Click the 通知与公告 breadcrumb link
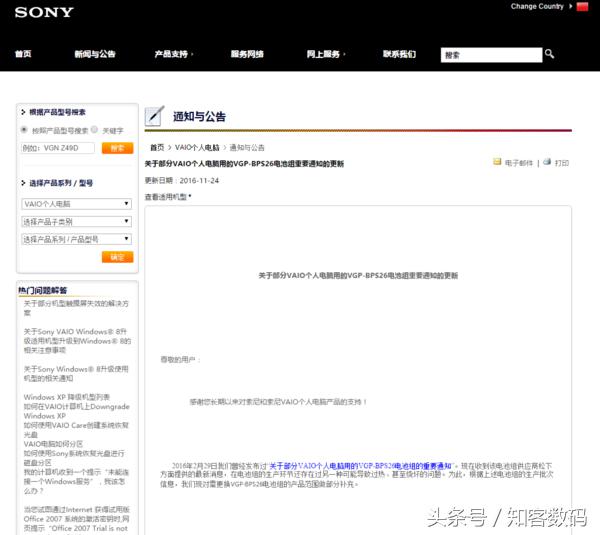The image size is (600, 535). tap(247, 147)
